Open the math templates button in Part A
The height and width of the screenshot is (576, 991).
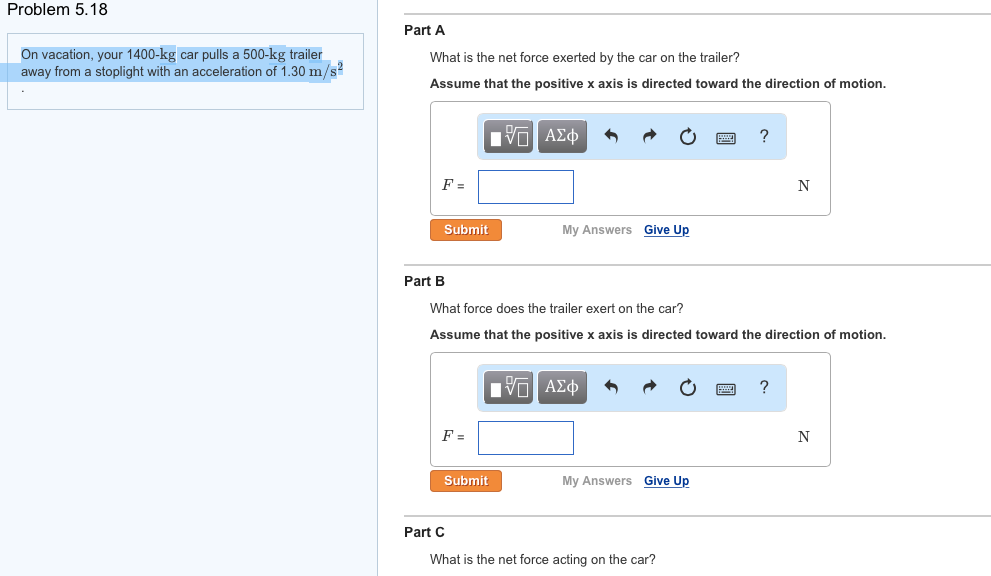pos(510,137)
